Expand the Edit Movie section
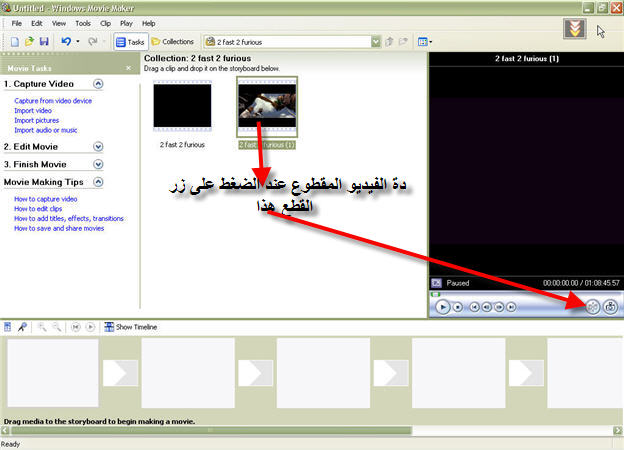The height and width of the screenshot is (450, 624). 98,146
